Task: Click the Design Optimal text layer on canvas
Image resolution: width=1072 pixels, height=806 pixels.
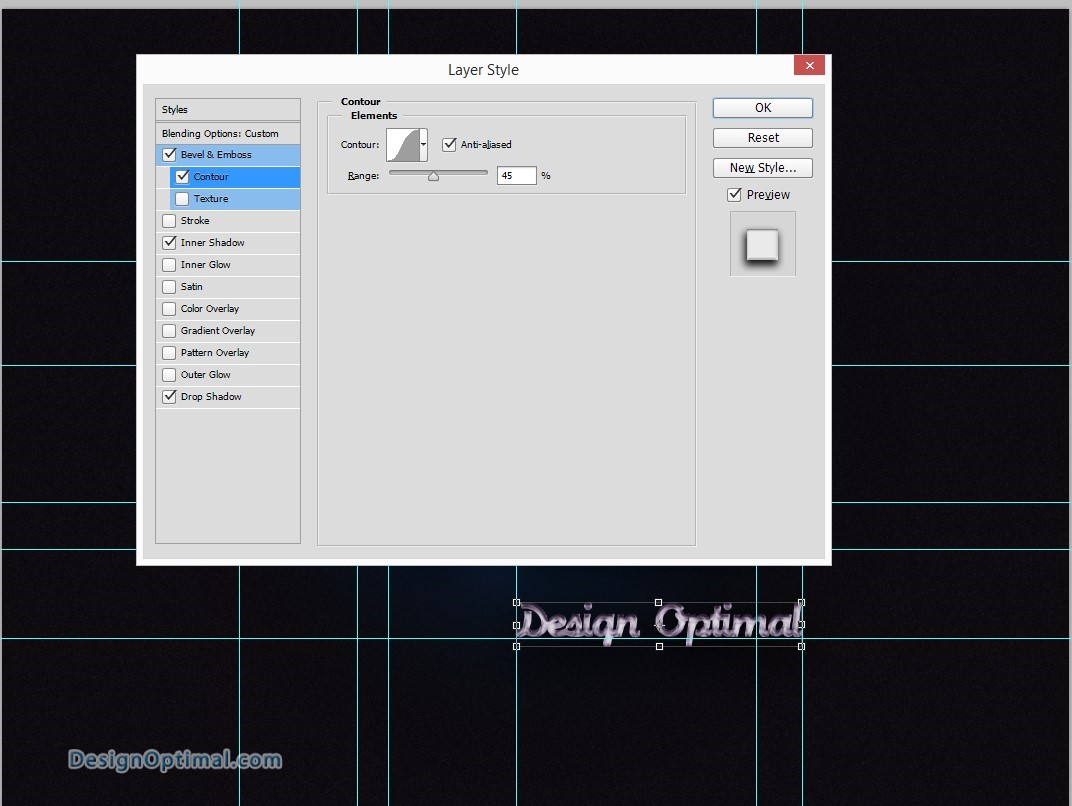Action: pyautogui.click(x=658, y=624)
